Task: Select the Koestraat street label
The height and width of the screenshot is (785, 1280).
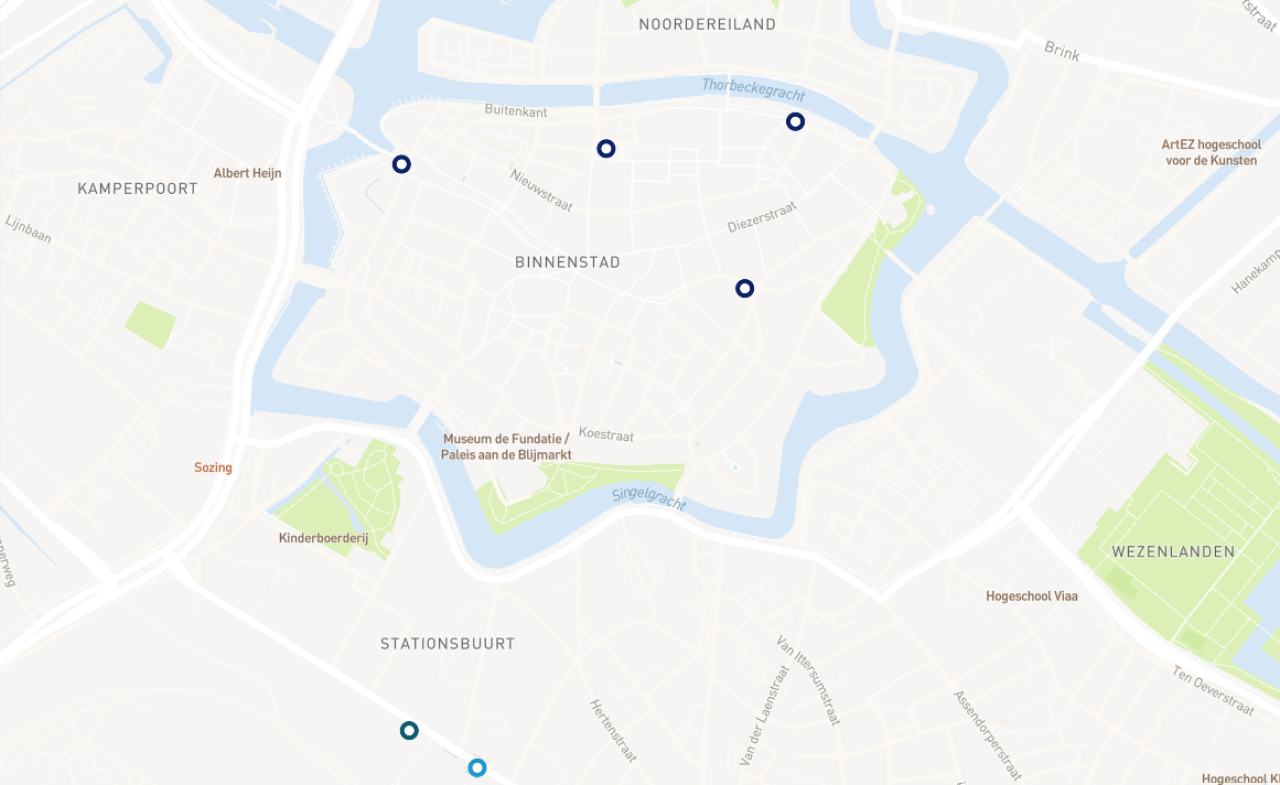Action: click(606, 435)
